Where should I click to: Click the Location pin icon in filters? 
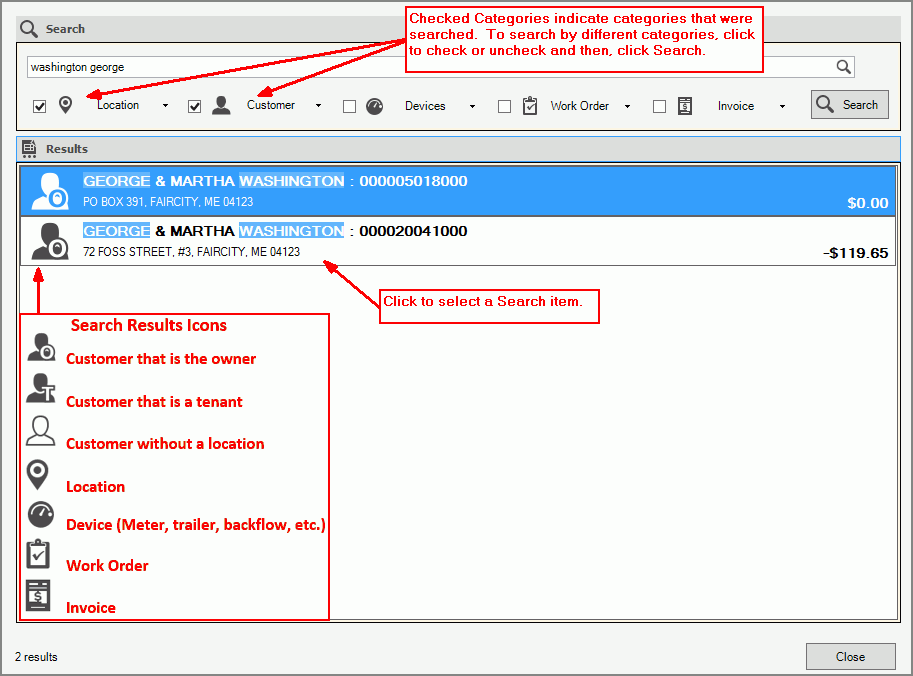tap(66, 105)
